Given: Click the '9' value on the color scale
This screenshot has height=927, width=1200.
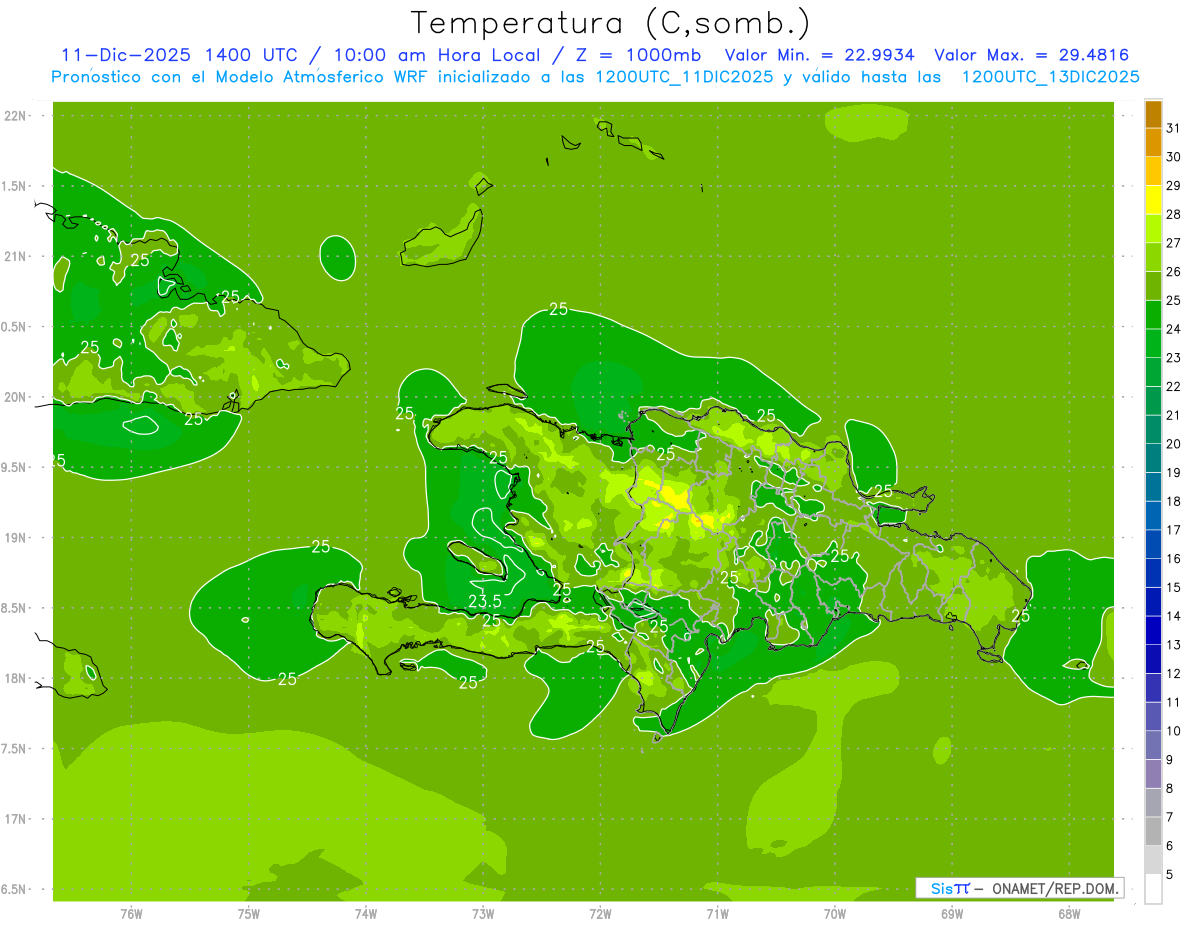Looking at the screenshot, I should coord(1170,760).
